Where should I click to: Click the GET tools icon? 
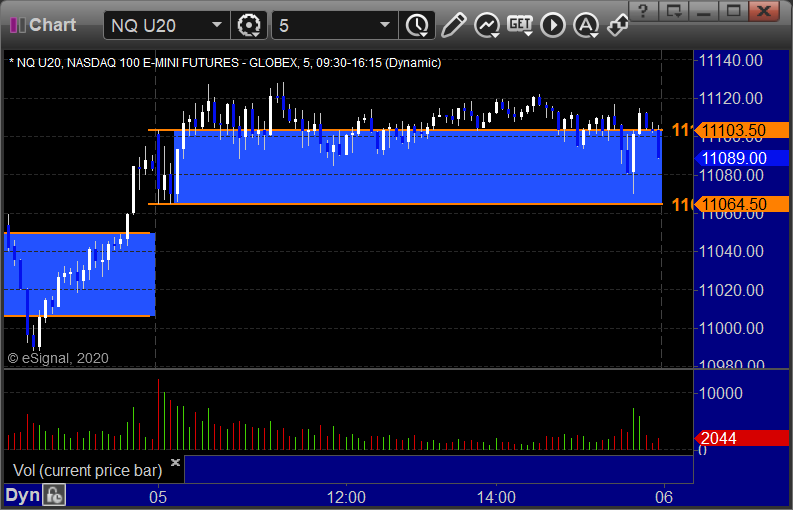pyautogui.click(x=520, y=25)
